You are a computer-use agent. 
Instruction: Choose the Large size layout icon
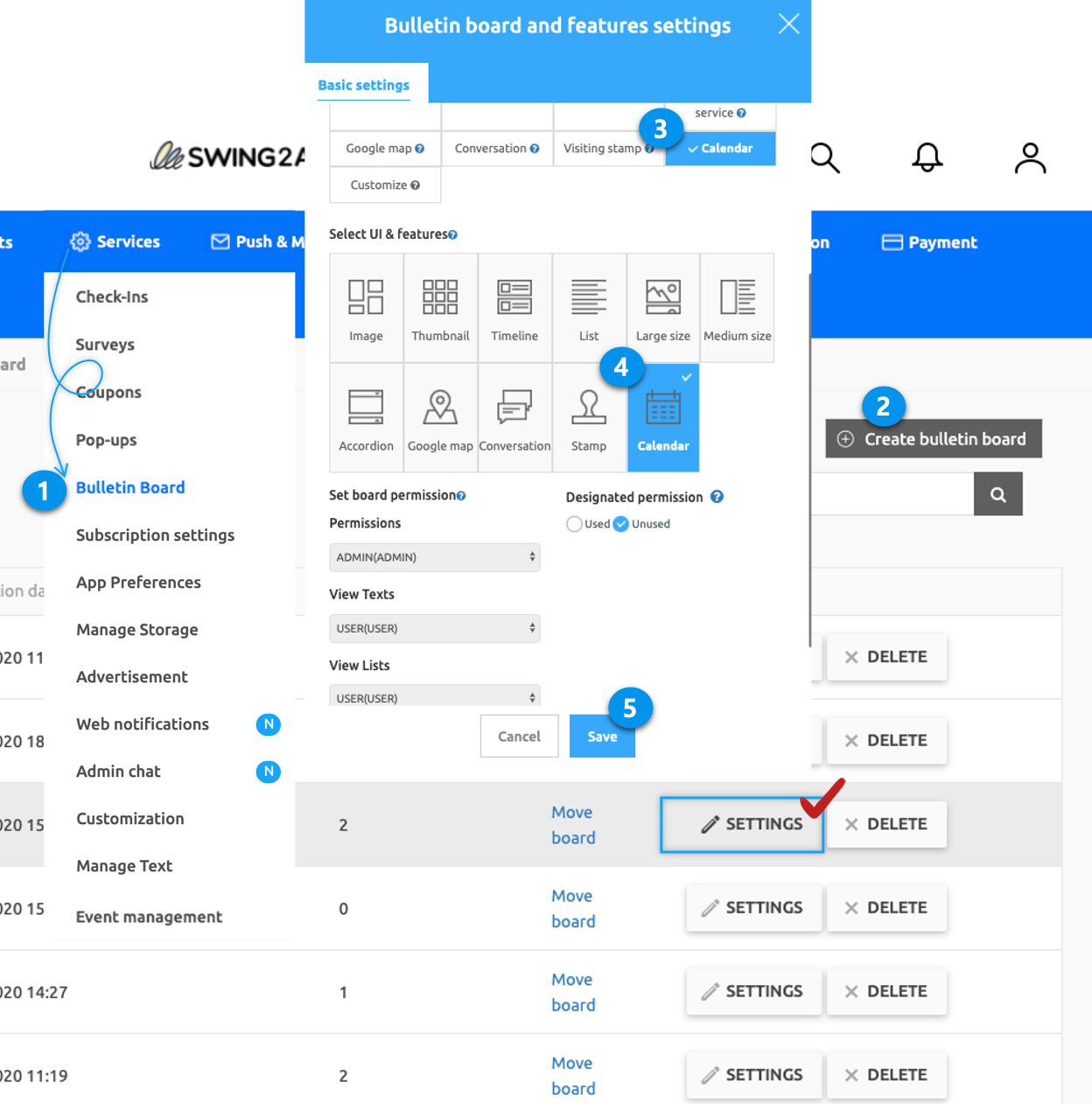pos(662,308)
